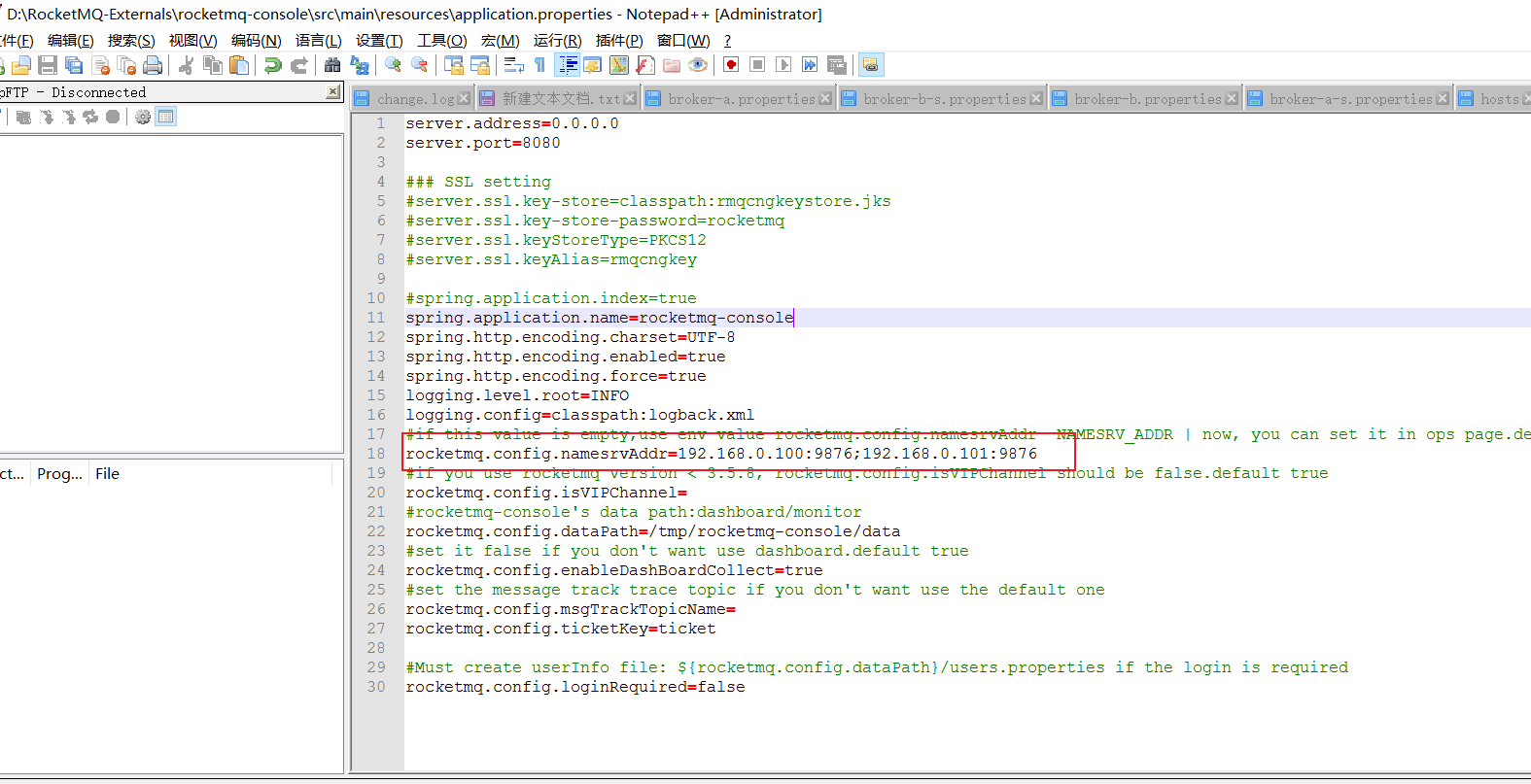Toggle synchronized vertical scrolling icon
This screenshot has height=784, width=1531.
453,65
